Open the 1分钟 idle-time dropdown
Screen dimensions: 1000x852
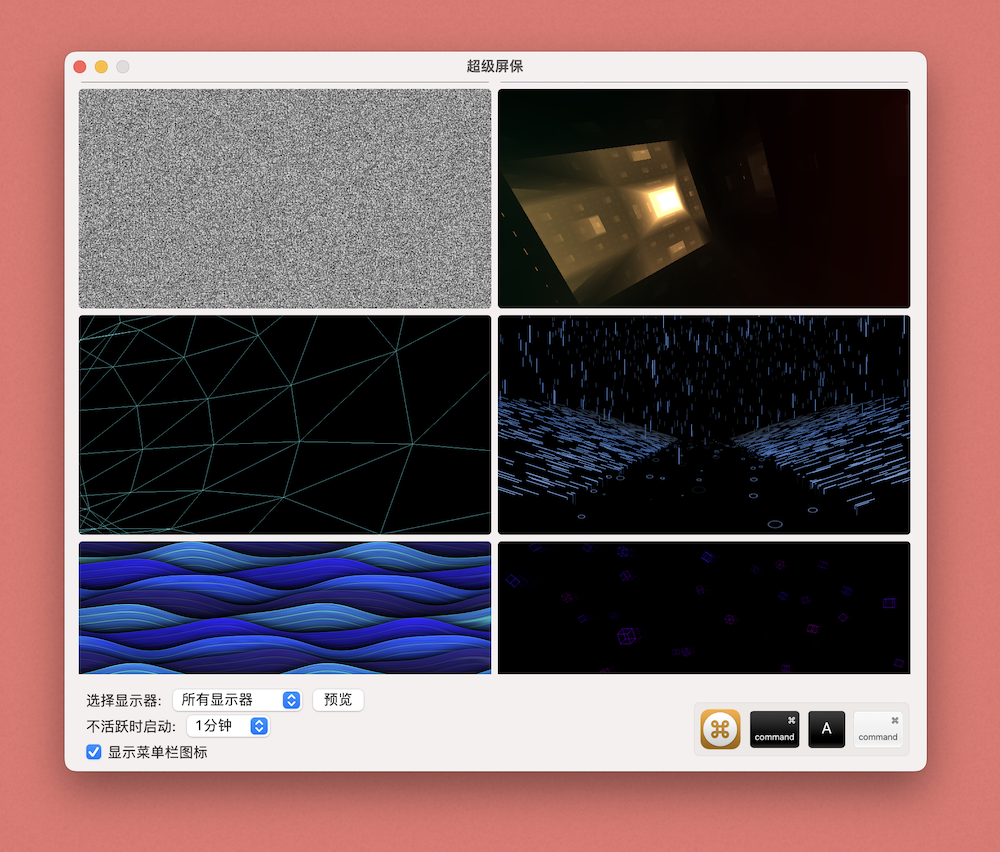click(x=228, y=726)
